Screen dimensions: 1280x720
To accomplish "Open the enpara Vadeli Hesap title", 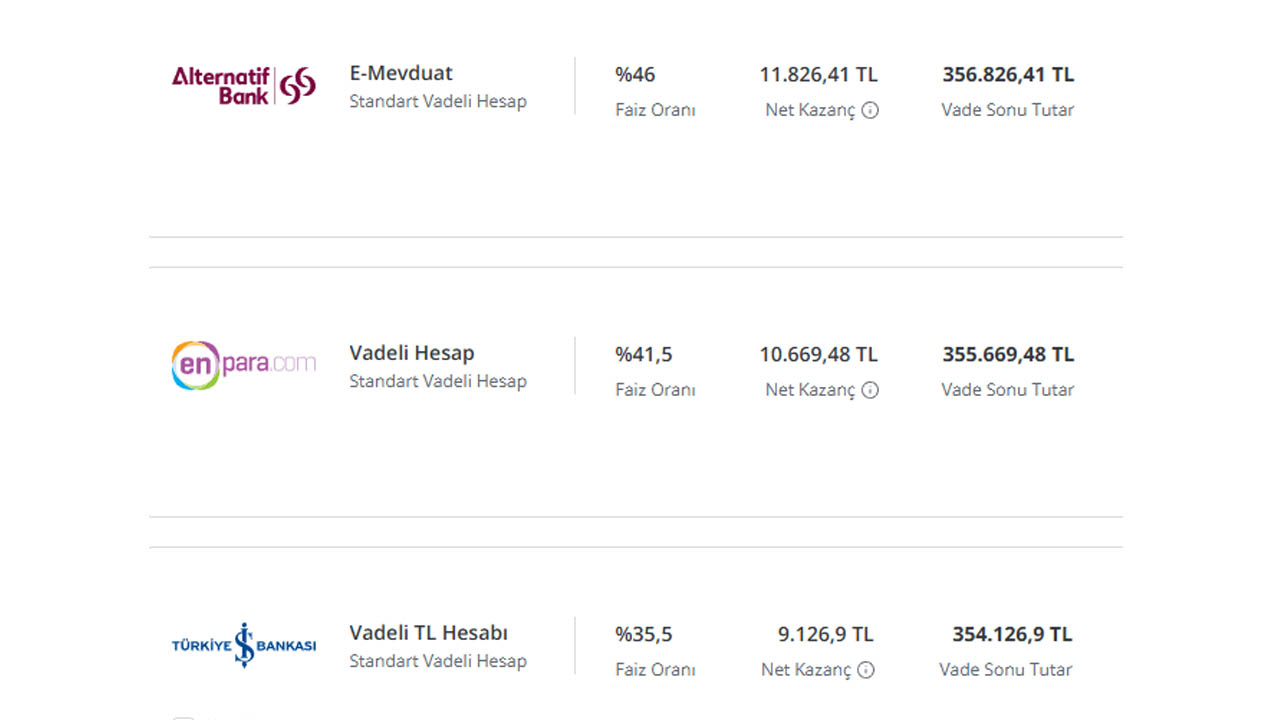I will (412, 353).
